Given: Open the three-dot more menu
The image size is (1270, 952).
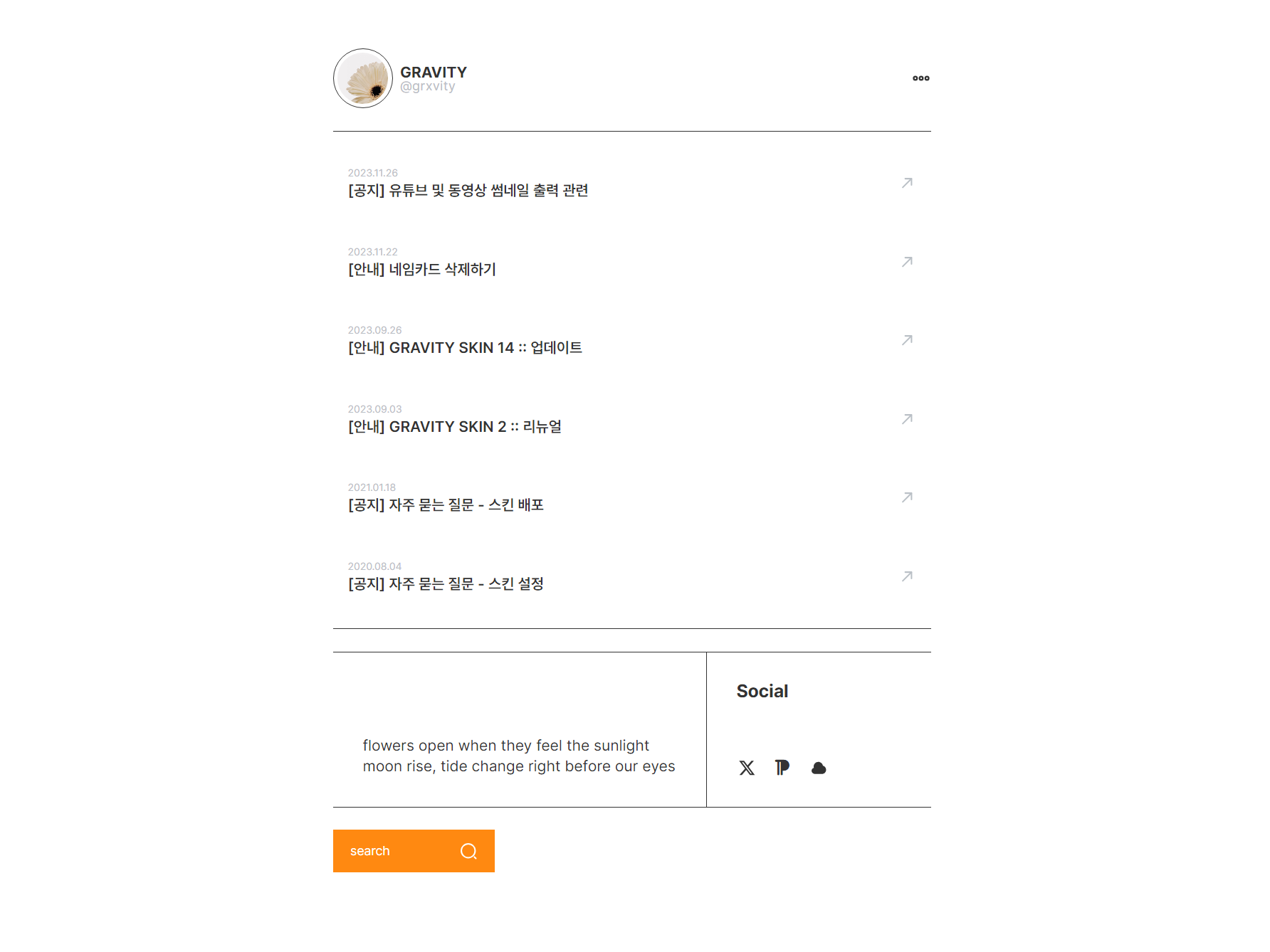Looking at the screenshot, I should pos(920,78).
